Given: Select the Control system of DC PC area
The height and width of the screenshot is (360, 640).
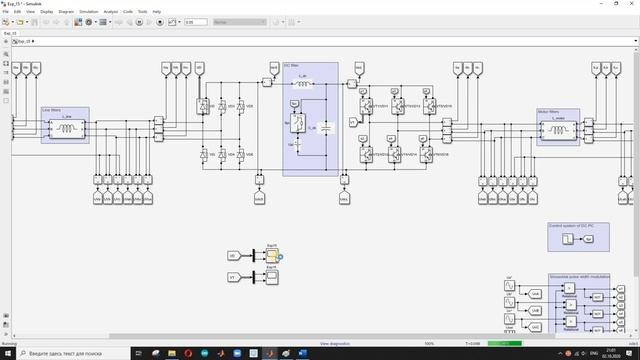Looking at the screenshot, I should (x=578, y=237).
